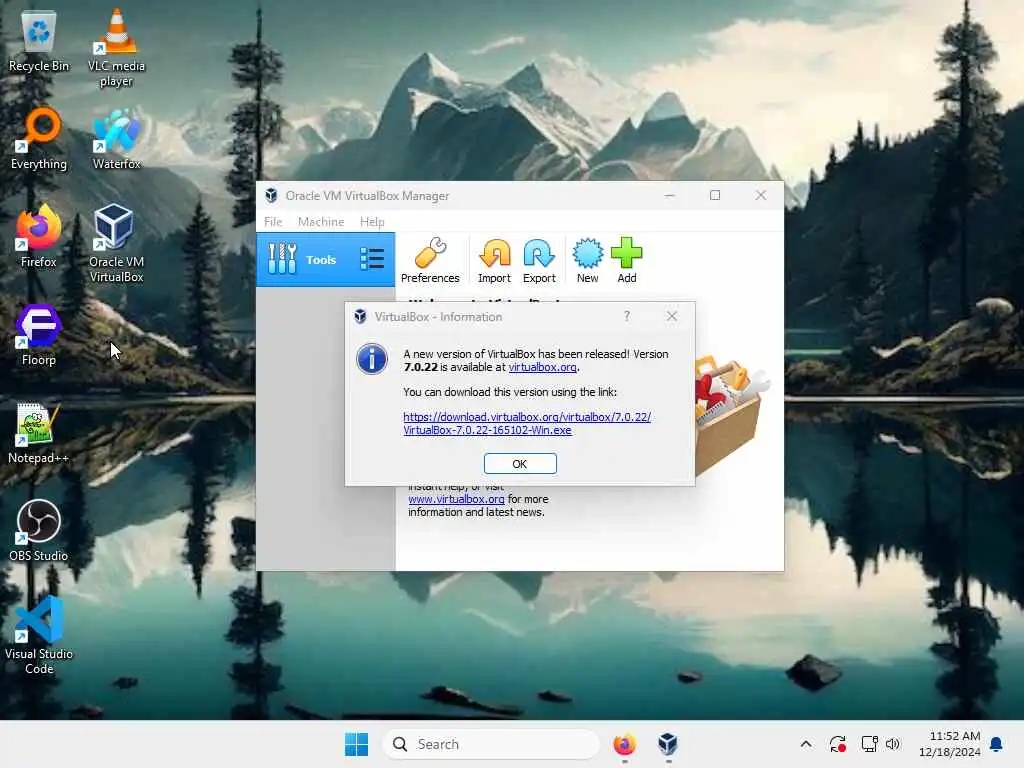This screenshot has height=768, width=1024.
Task: Launch VLC media player from desktop
Action: (116, 48)
